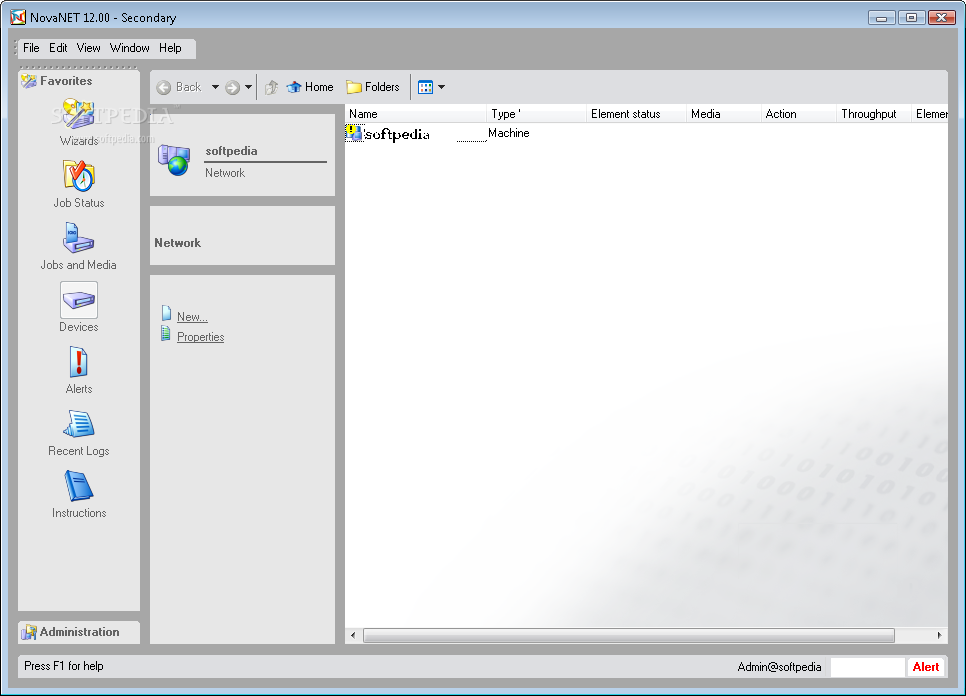Click the NovaNET title bar logo
The width and height of the screenshot is (966, 696).
18,17
